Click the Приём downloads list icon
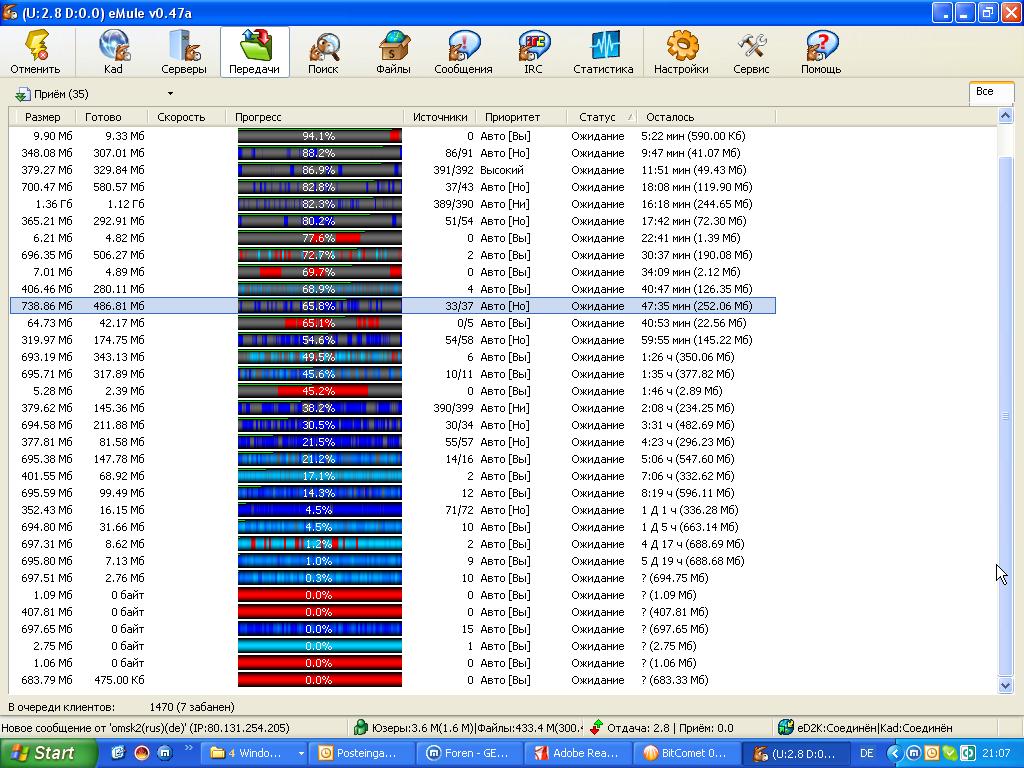 click(x=22, y=95)
